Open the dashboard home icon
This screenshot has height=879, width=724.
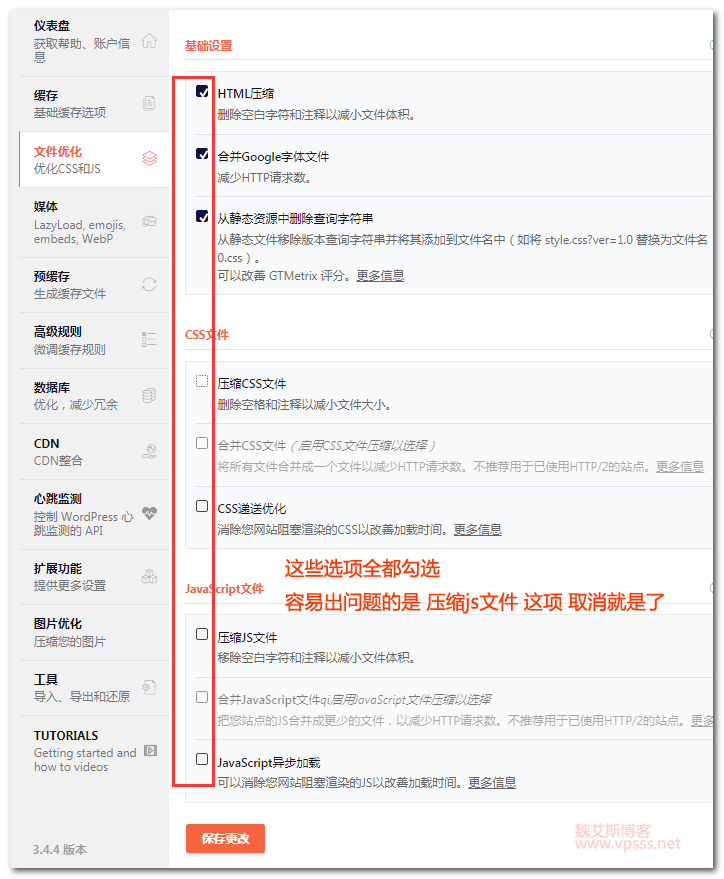pyautogui.click(x=149, y=41)
